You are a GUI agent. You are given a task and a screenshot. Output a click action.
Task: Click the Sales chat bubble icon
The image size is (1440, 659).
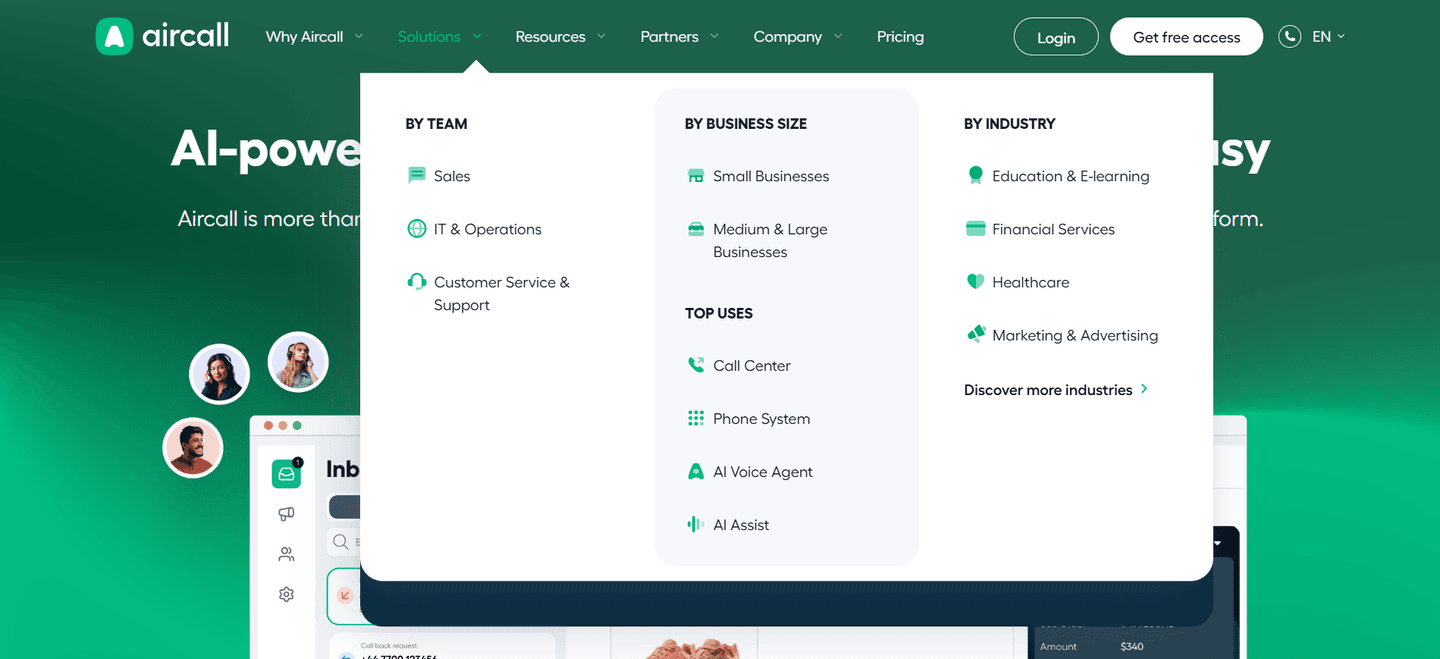(x=417, y=175)
